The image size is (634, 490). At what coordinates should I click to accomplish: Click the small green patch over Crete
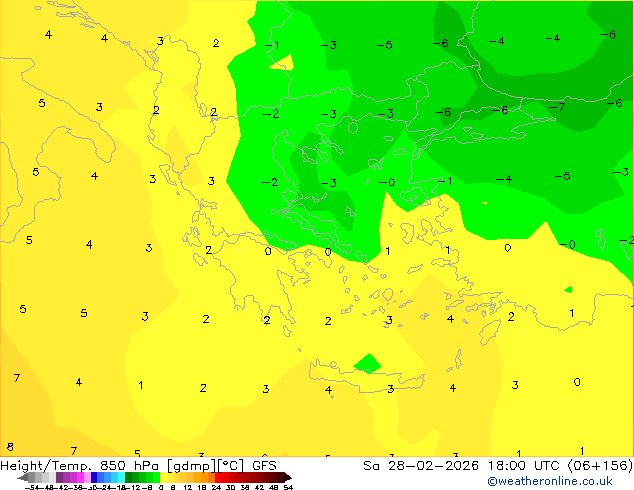coord(368,363)
